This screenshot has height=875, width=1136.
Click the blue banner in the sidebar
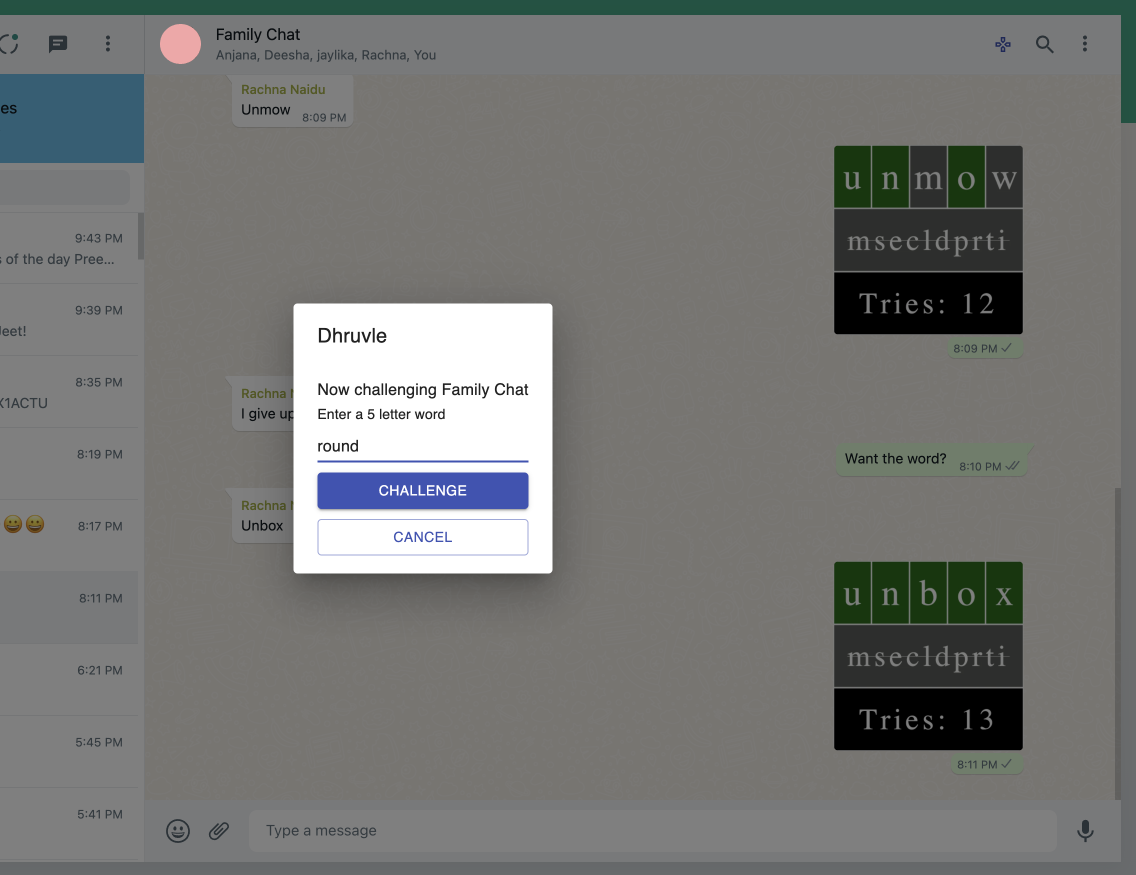point(72,118)
